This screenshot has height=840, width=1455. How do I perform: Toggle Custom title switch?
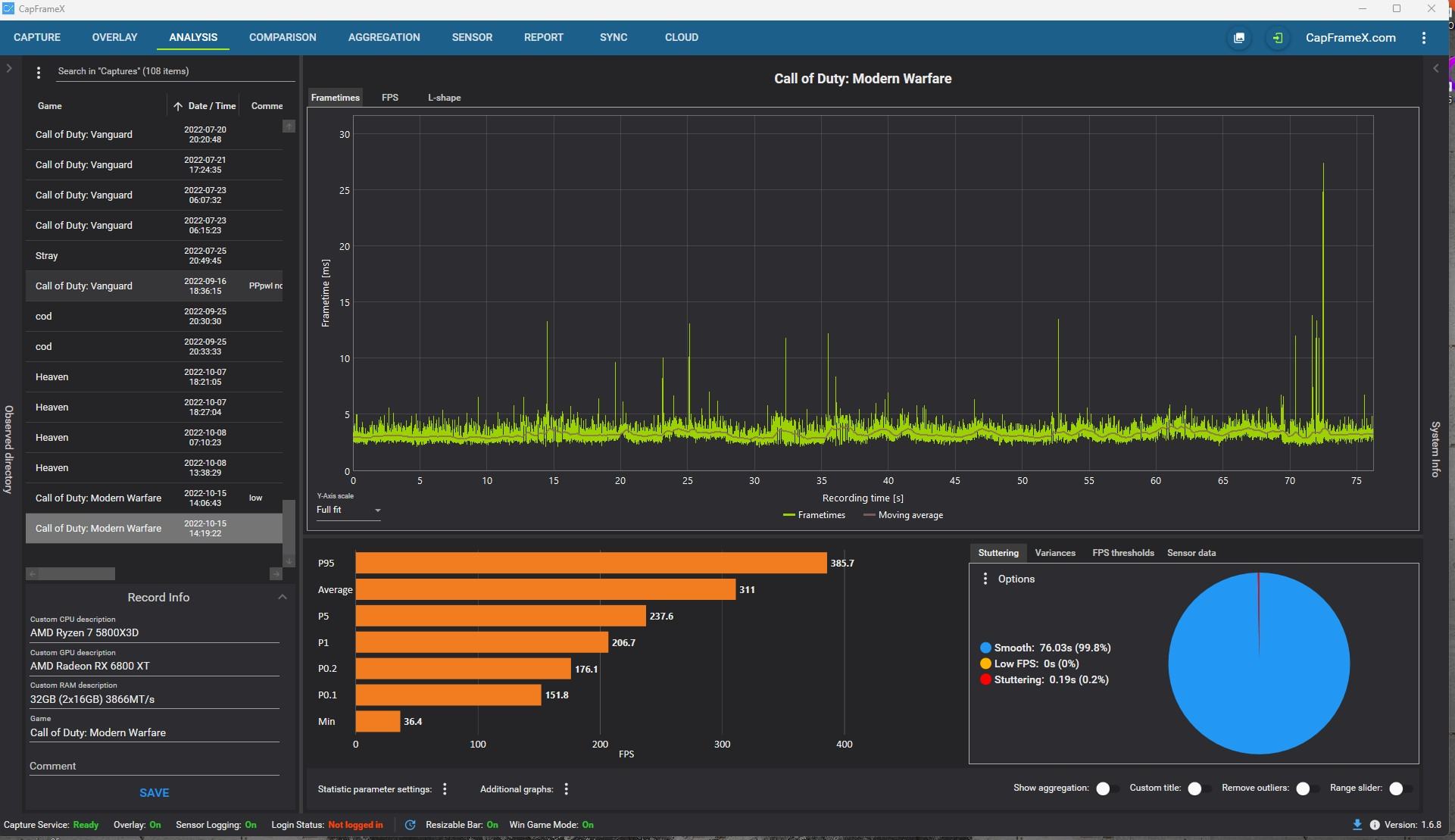1197,789
